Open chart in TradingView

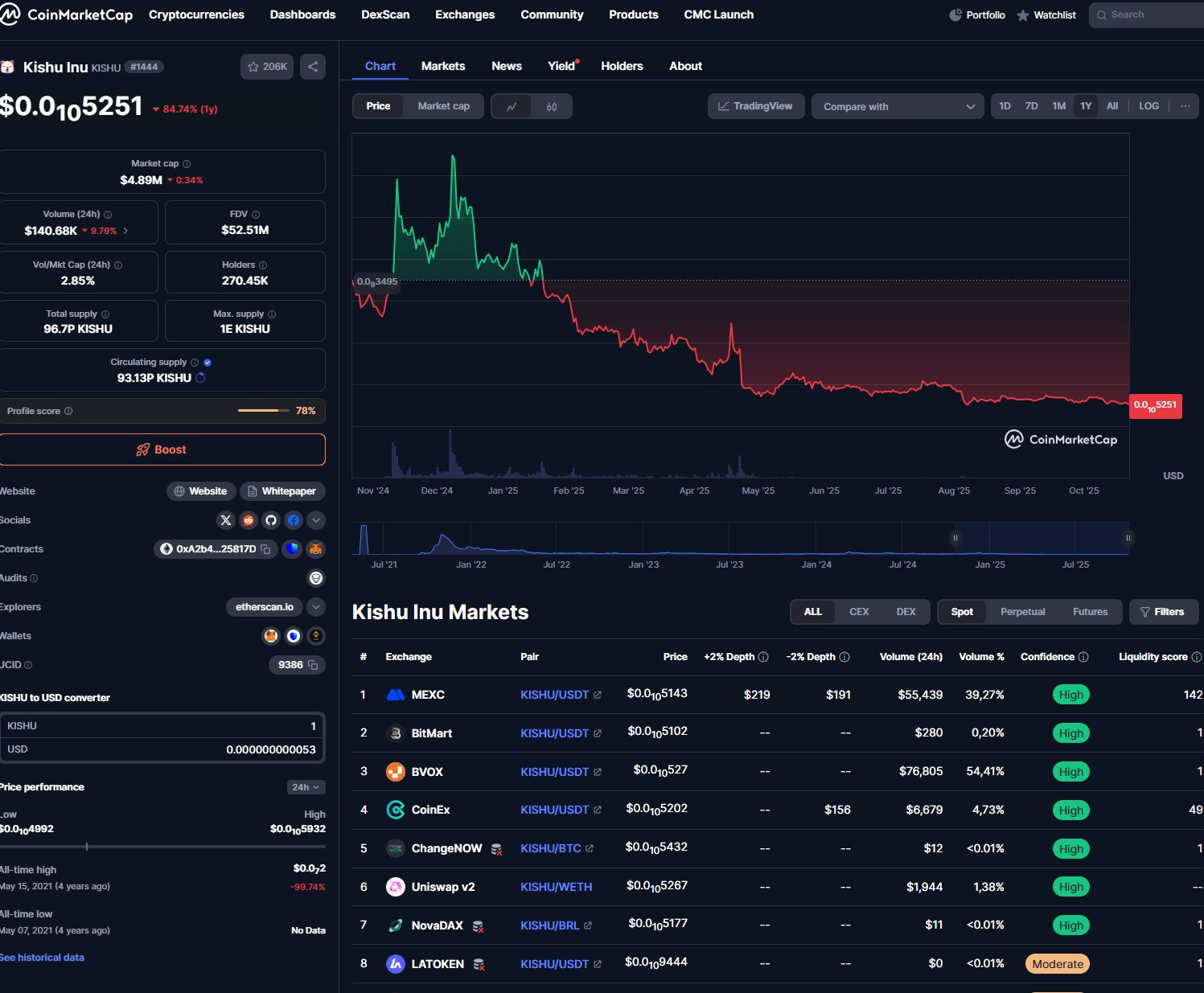click(x=756, y=106)
